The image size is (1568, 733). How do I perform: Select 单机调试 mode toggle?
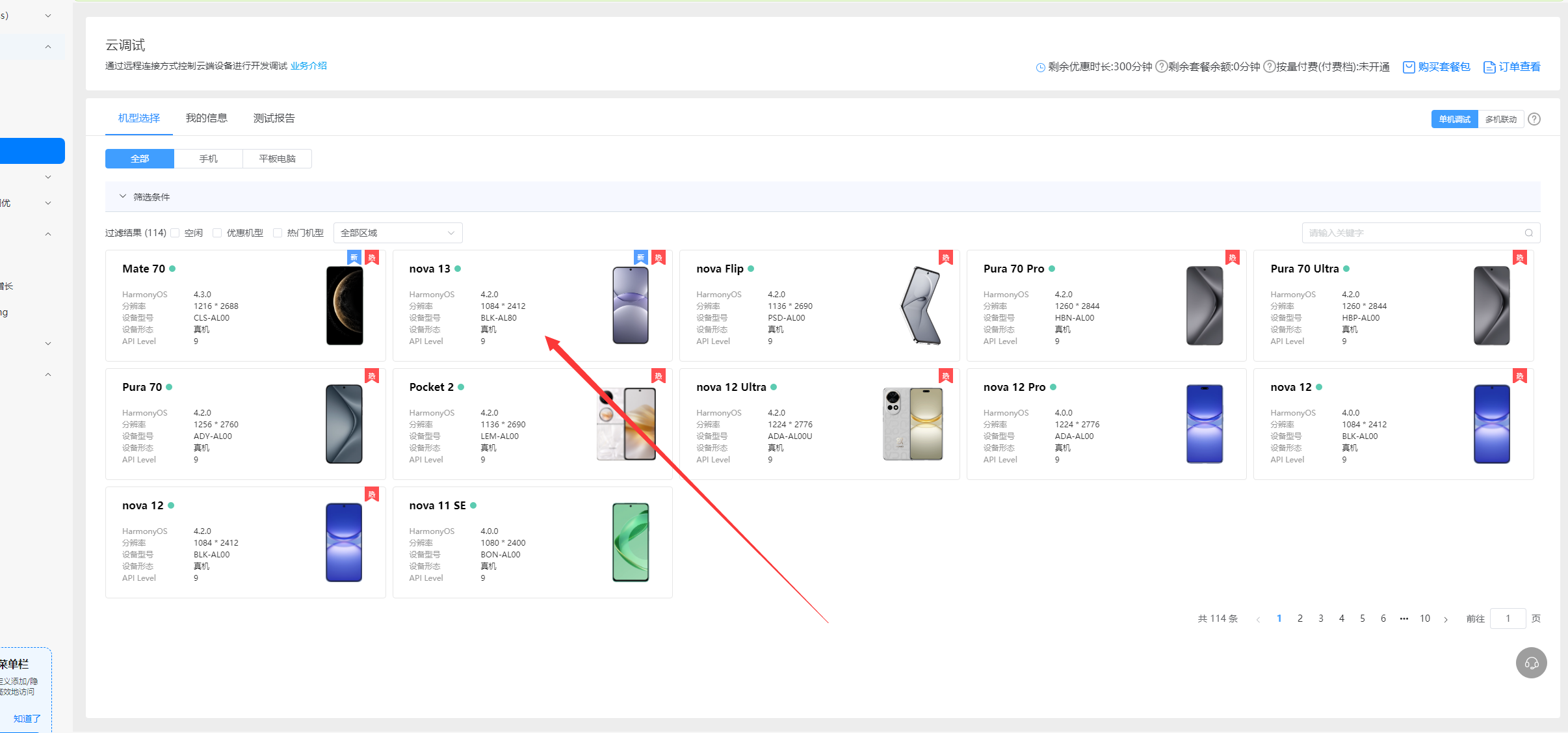[1454, 119]
